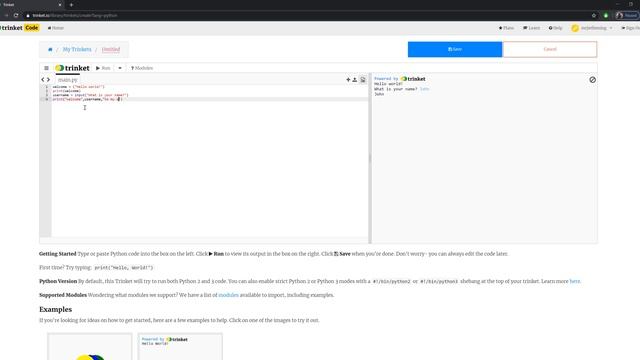Open the green browser extension icon
This screenshot has height=360, width=640.
[606, 16]
